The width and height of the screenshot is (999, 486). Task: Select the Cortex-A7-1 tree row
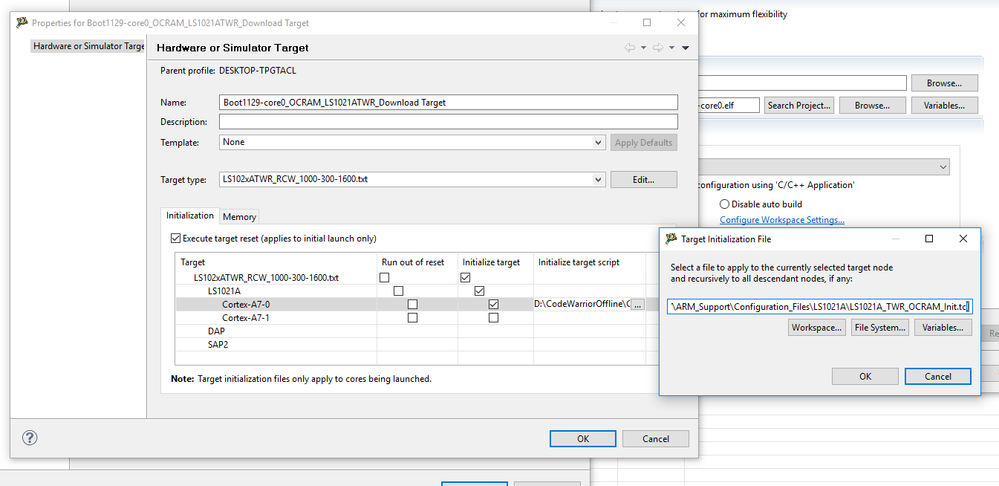(x=246, y=318)
